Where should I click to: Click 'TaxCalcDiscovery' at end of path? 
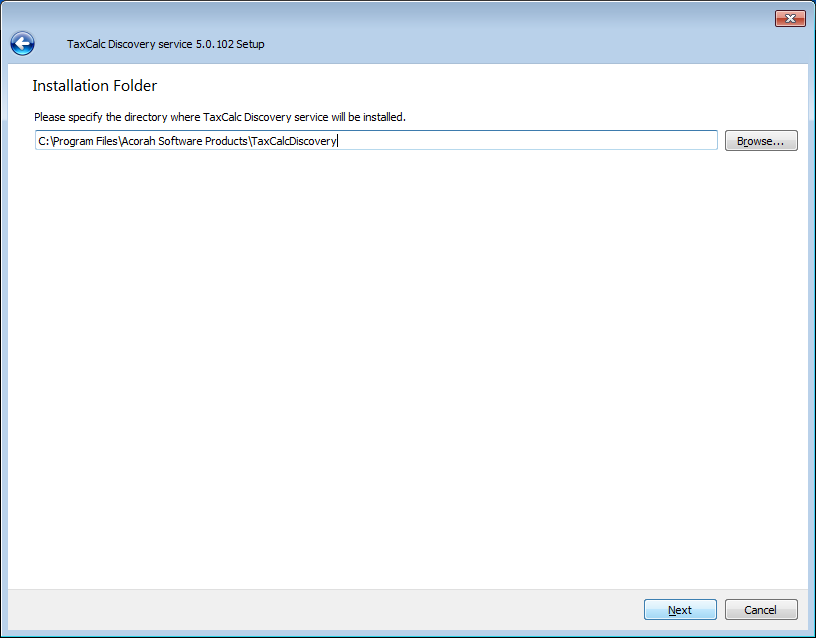pos(294,141)
